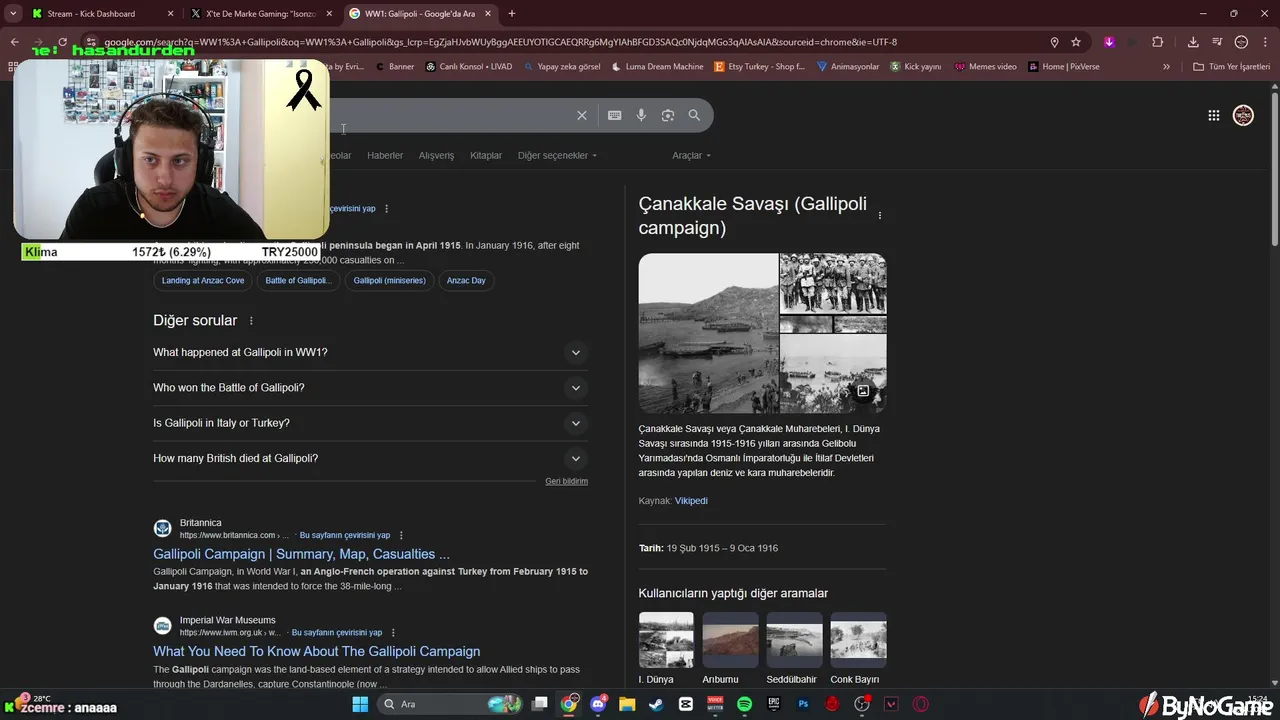Open Google Lens image search
This screenshot has height=720, width=1280.
(x=668, y=115)
